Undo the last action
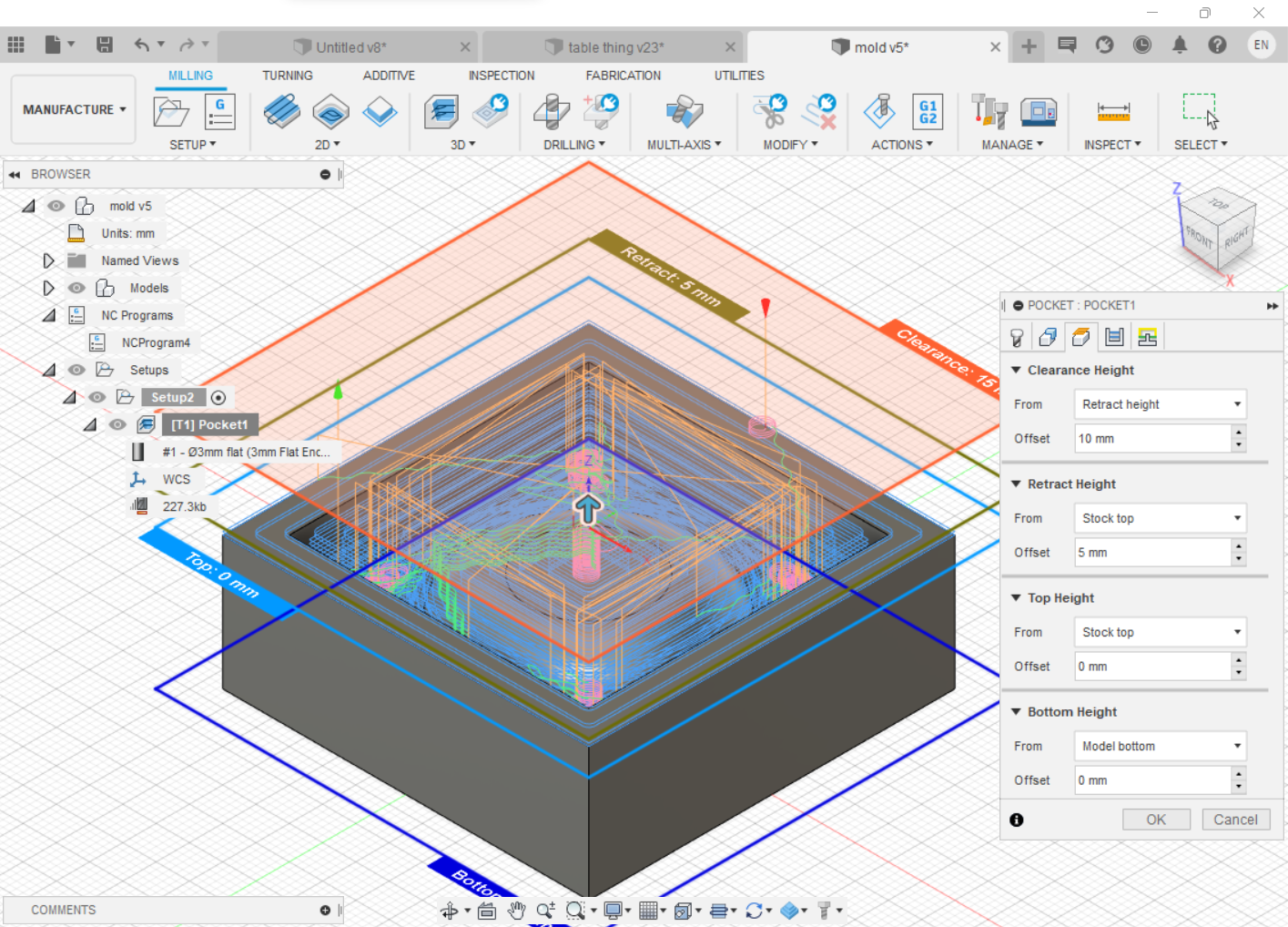Image resolution: width=1288 pixels, height=927 pixels. 142,45
